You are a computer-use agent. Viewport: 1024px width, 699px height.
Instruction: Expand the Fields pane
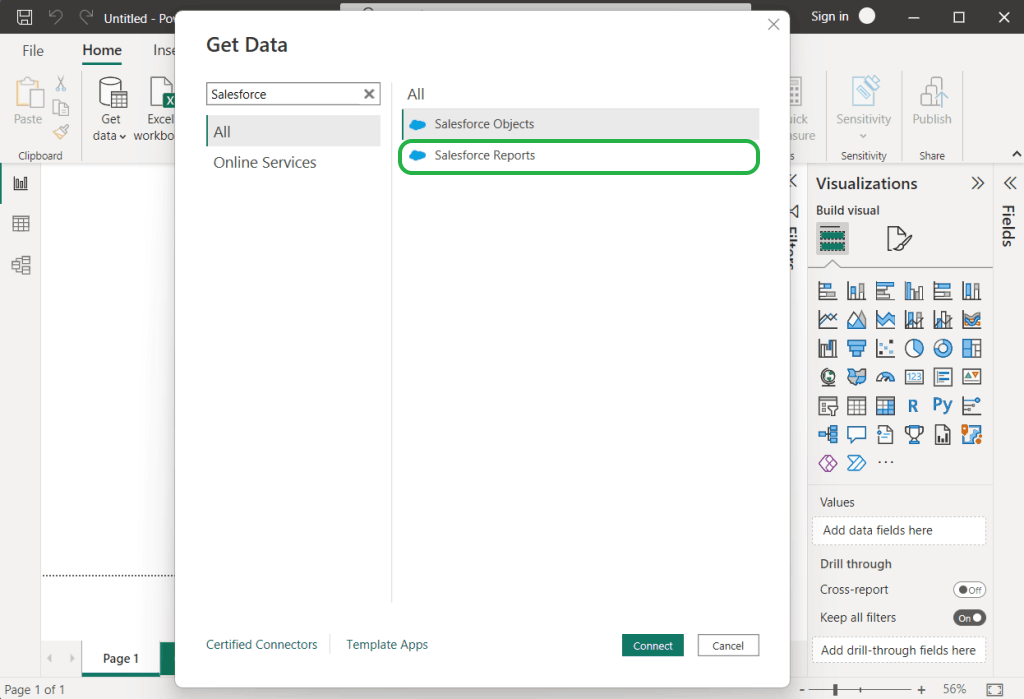[x=1009, y=183]
